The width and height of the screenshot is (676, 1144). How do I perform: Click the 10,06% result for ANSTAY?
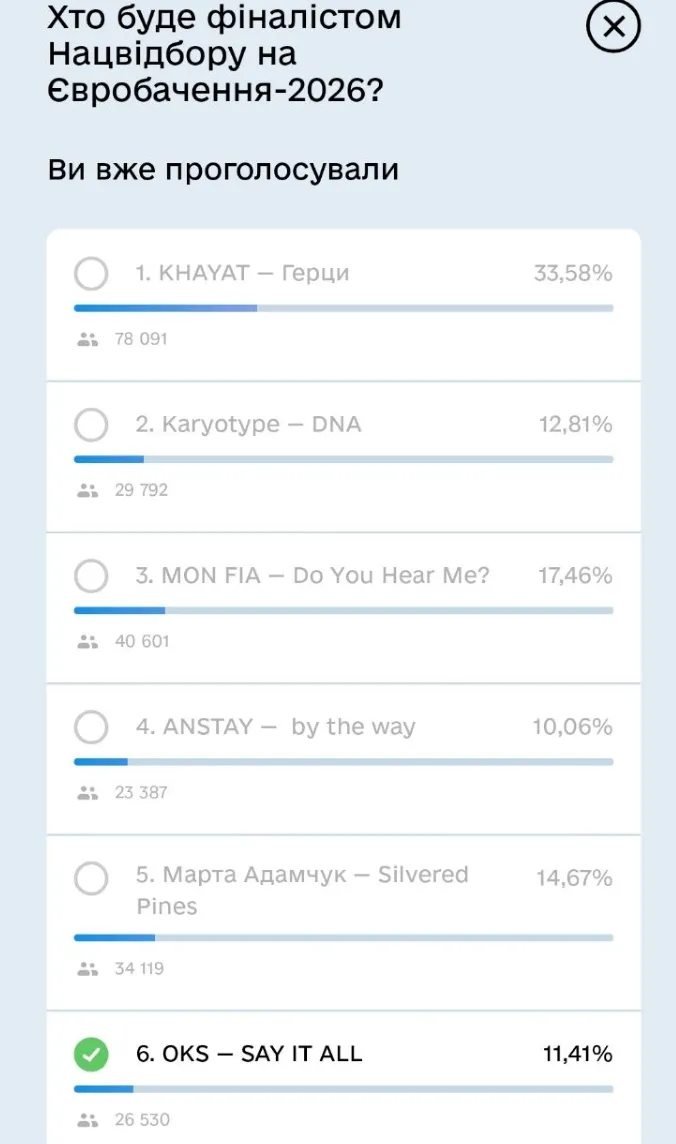(x=572, y=727)
